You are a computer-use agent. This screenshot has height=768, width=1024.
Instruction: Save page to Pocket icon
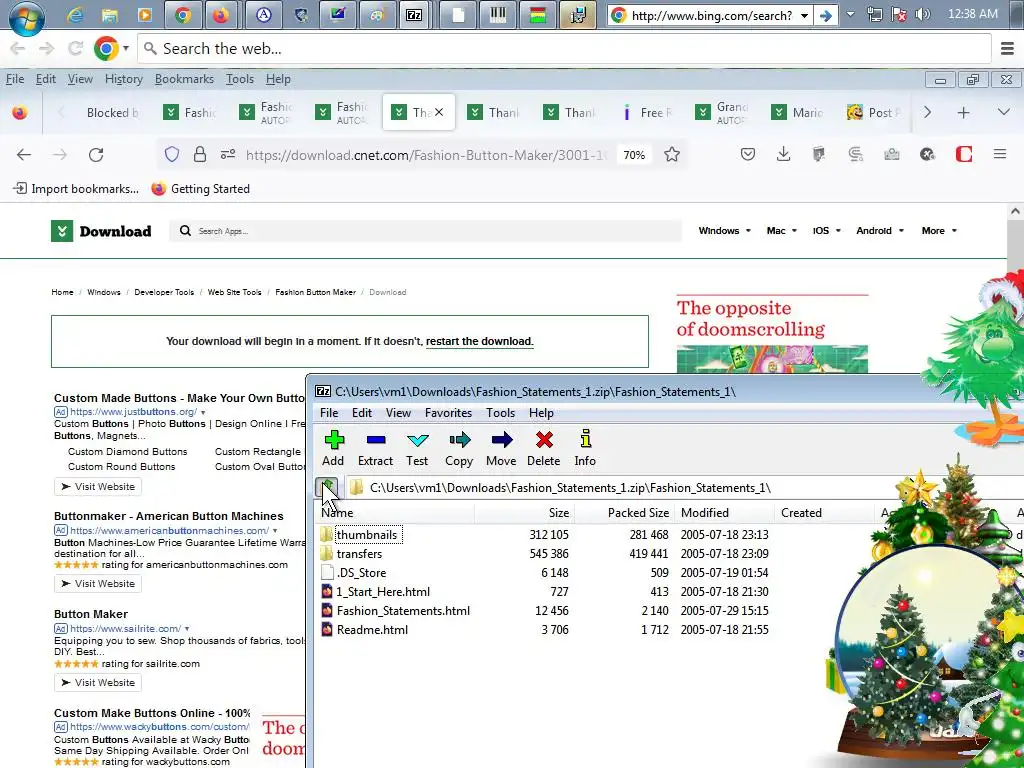(748, 155)
